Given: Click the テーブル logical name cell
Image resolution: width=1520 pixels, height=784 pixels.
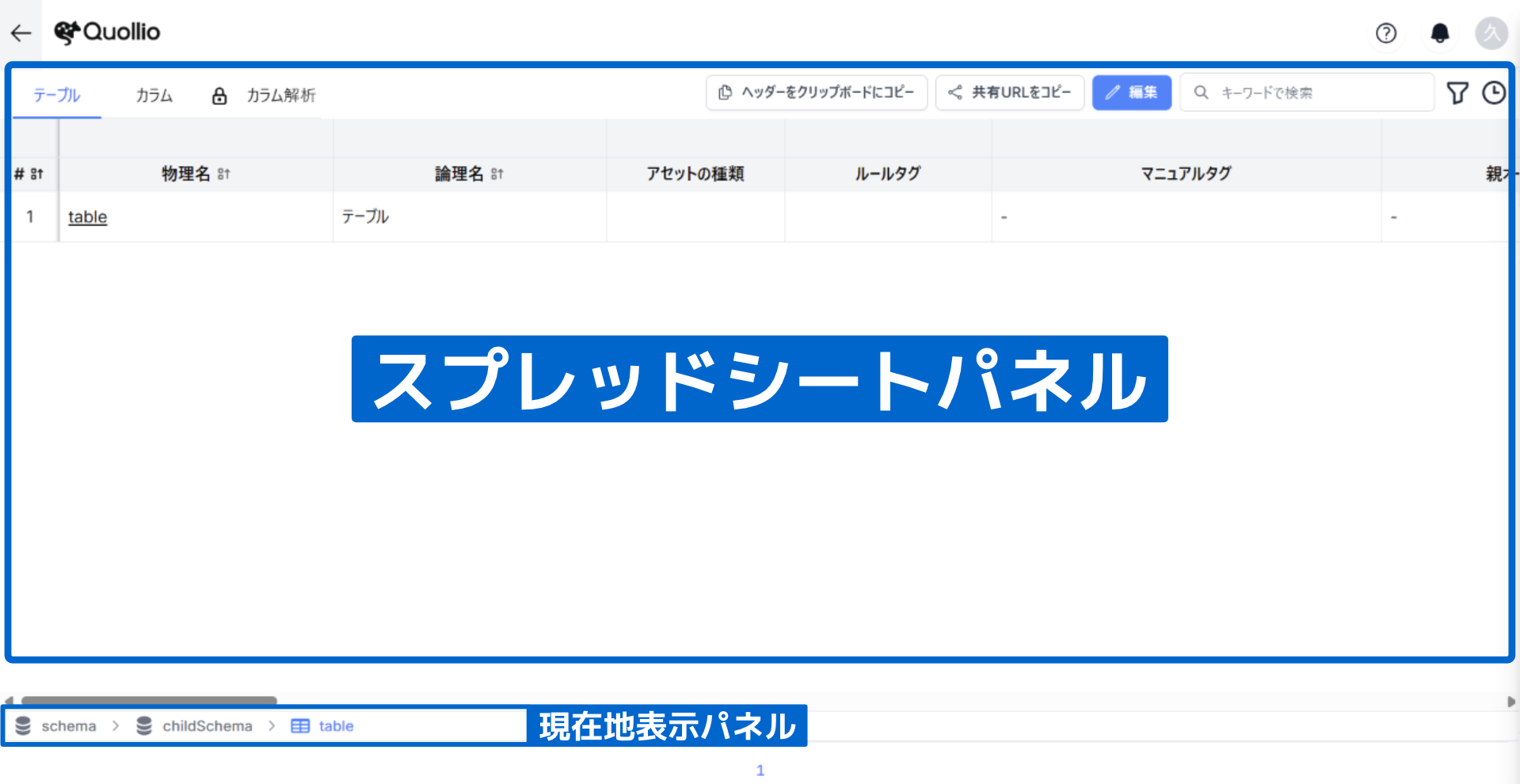Looking at the screenshot, I should tap(470, 217).
